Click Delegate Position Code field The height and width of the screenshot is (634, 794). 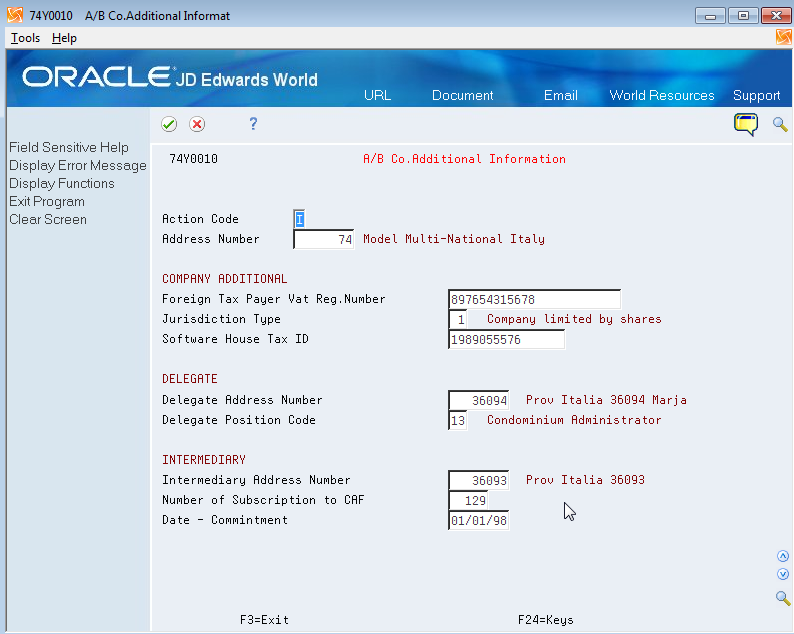[x=458, y=420]
